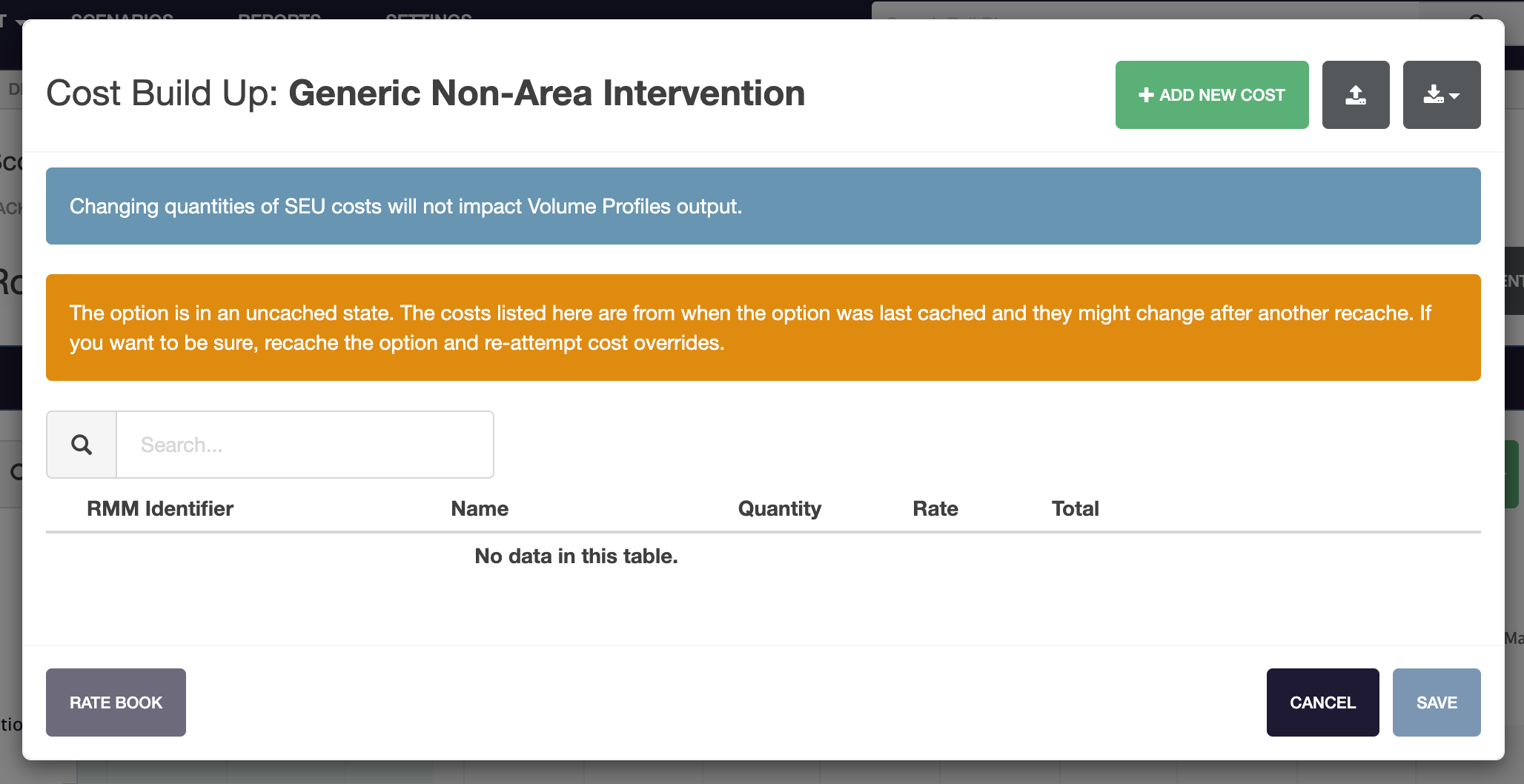Click the upload costs icon button
This screenshot has width=1524, height=784.
click(1355, 95)
